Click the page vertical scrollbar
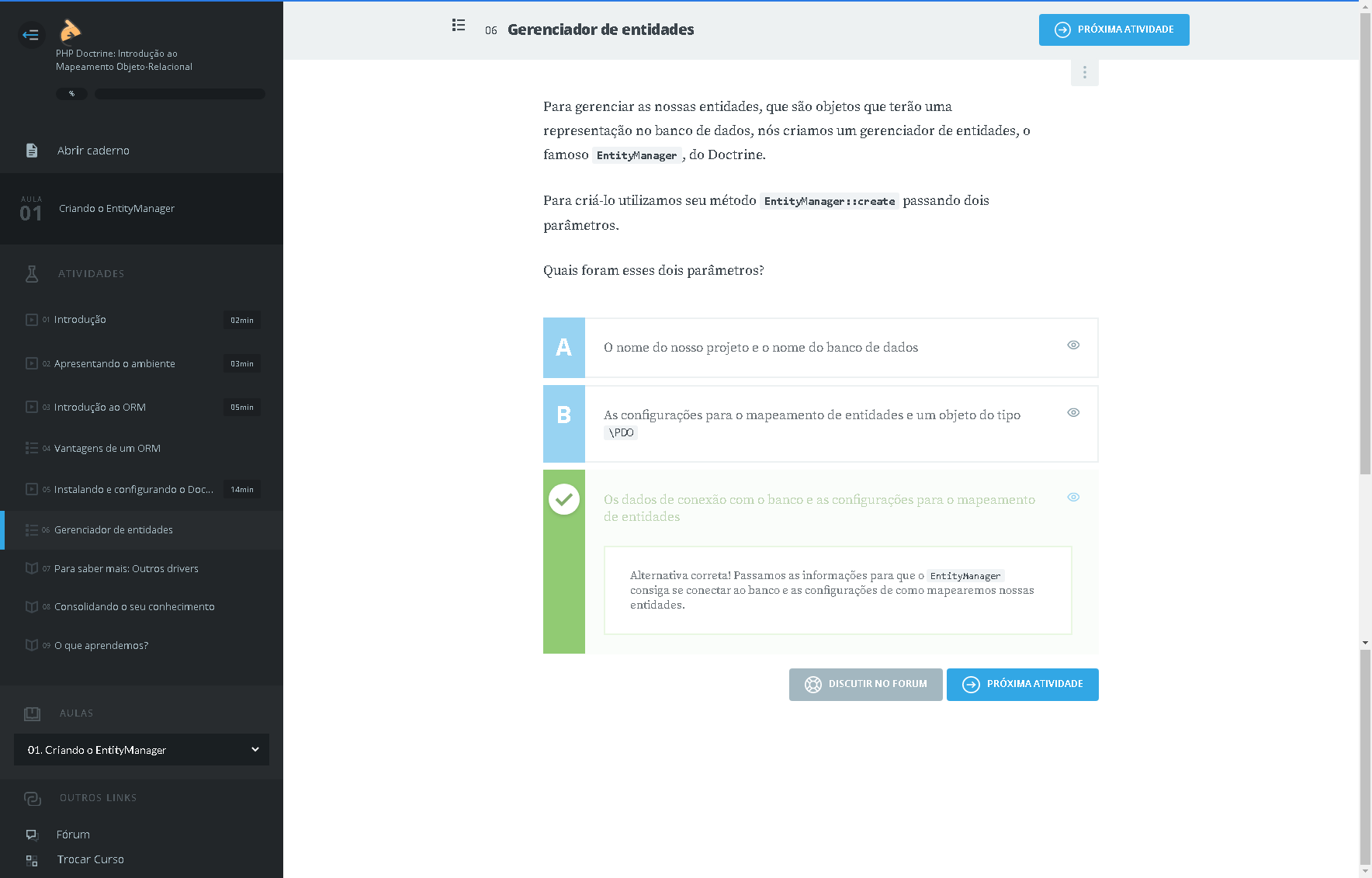The image size is (1372, 878). [1365, 311]
